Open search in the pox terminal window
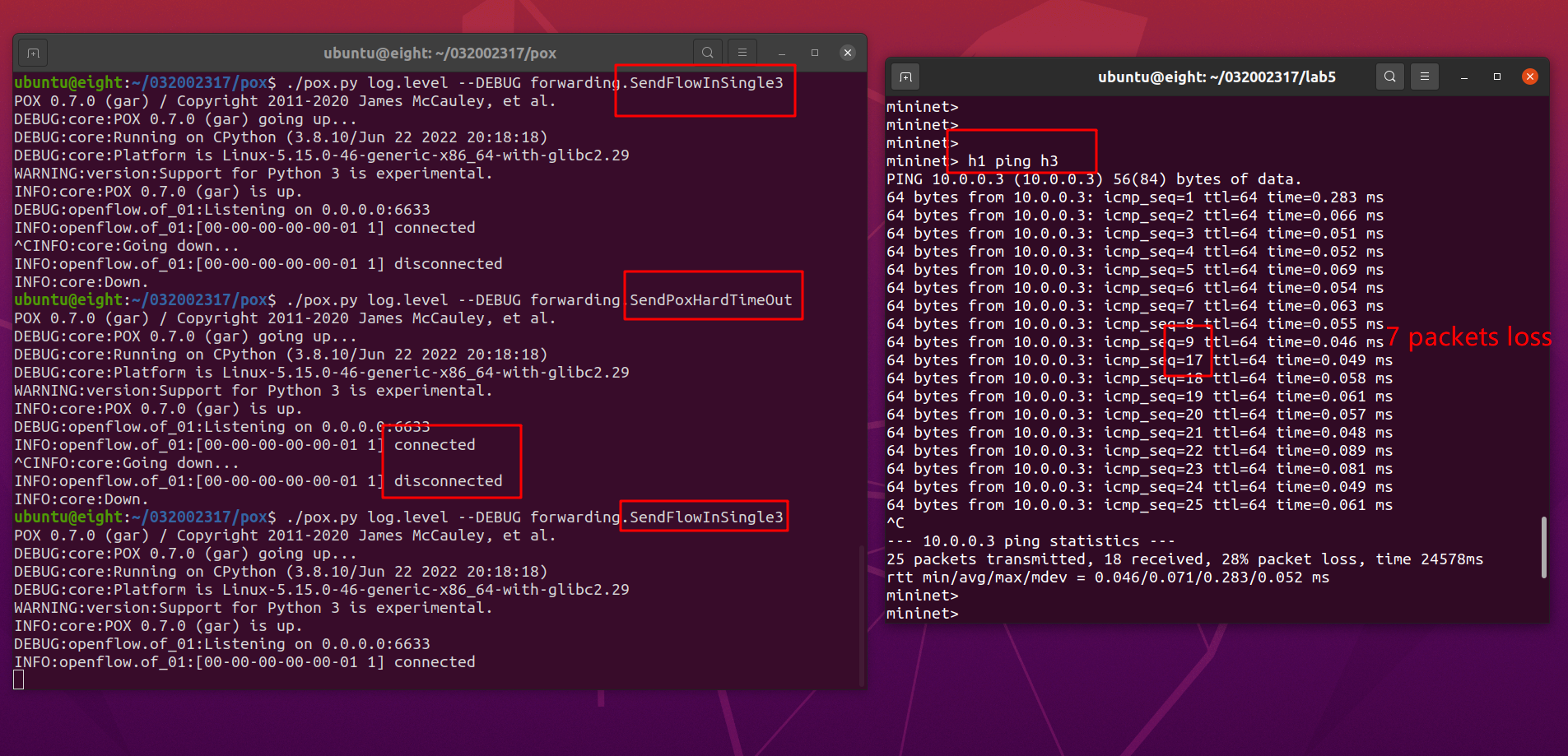 [x=707, y=53]
